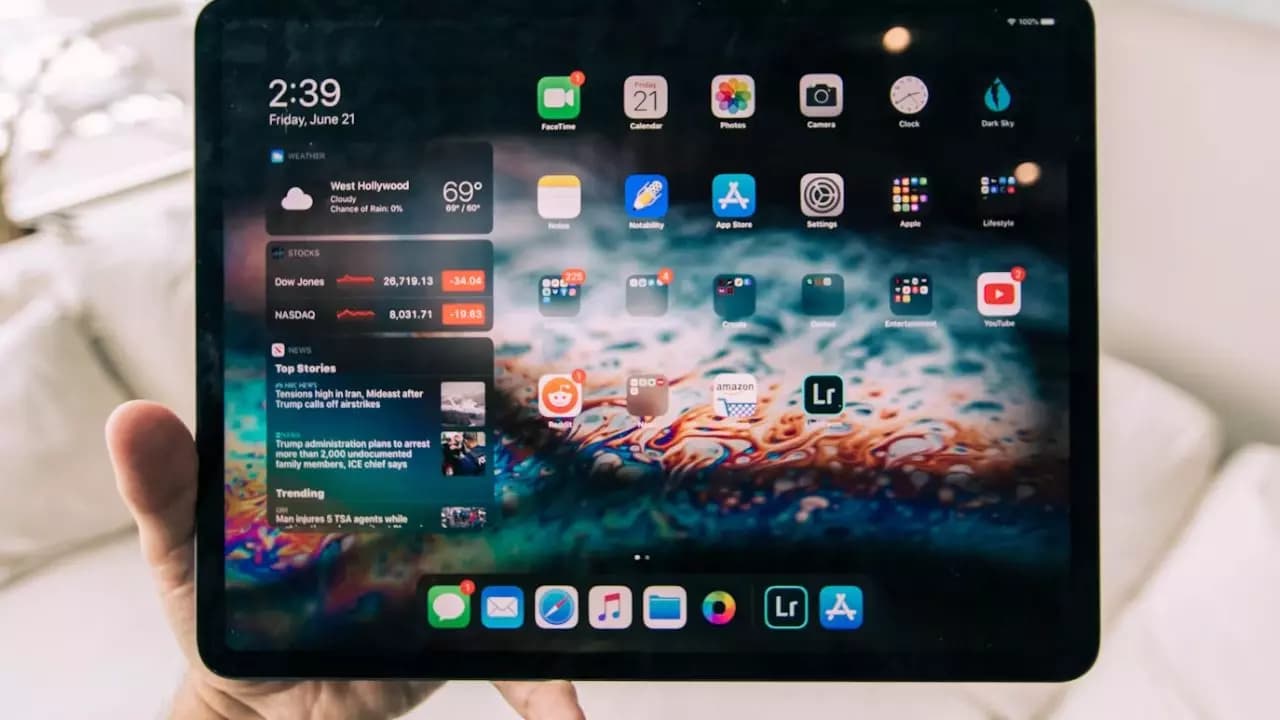Open Mail in the dock

pyautogui.click(x=502, y=607)
